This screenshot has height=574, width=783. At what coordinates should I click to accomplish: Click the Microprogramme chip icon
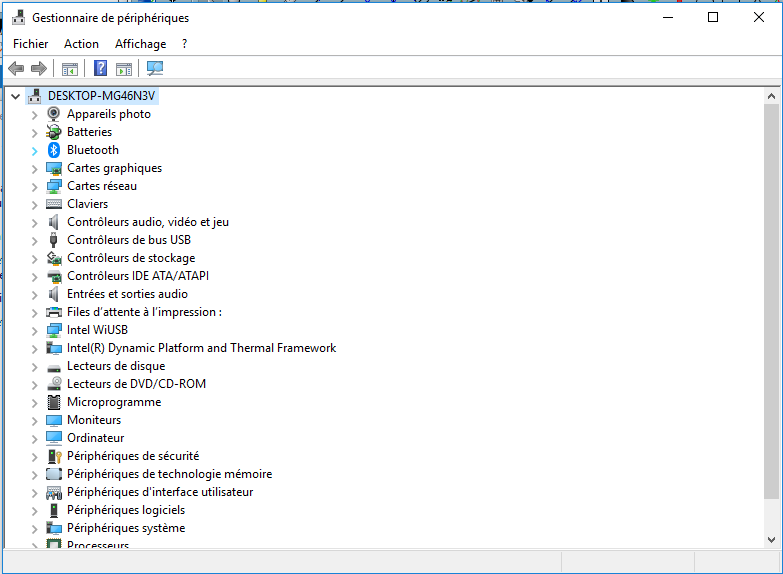pyautogui.click(x=53, y=402)
